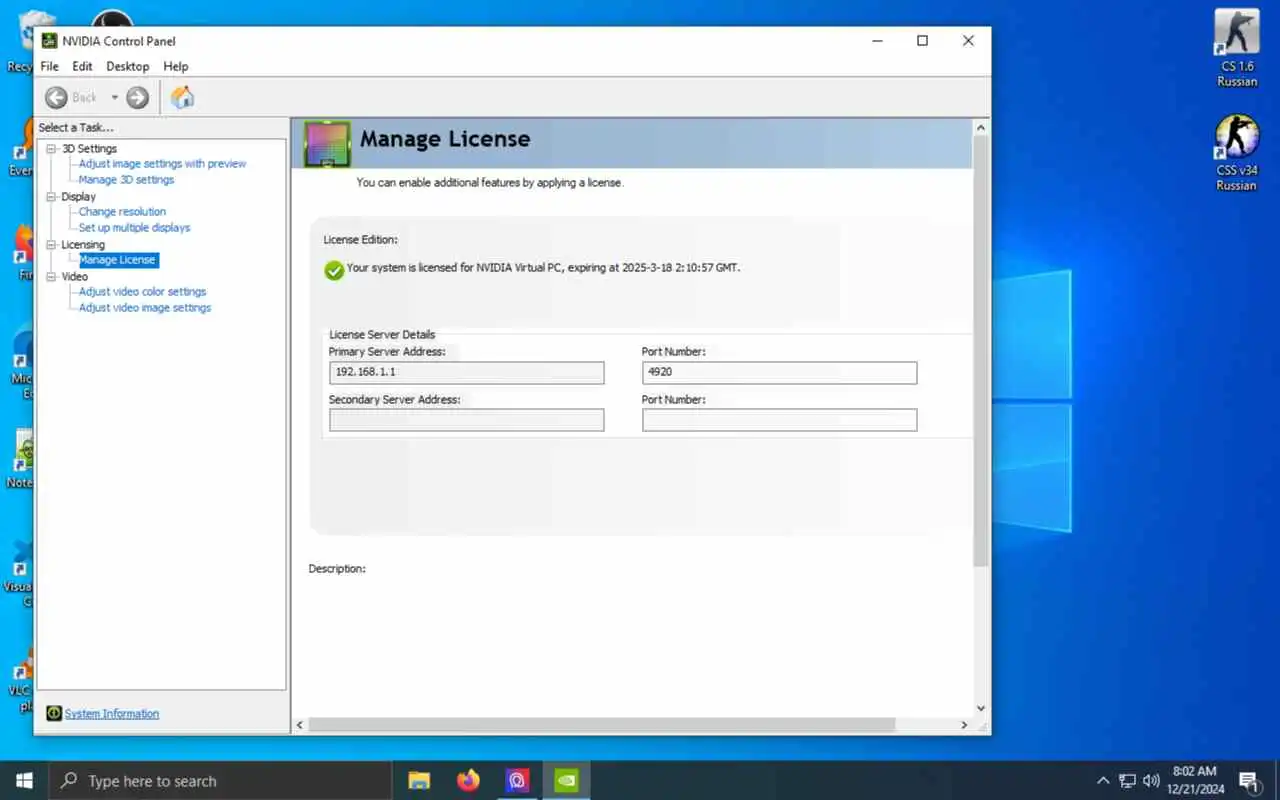Click the vertical scrollbar up arrow
Screen dimensions: 1280x800
coord(980,128)
